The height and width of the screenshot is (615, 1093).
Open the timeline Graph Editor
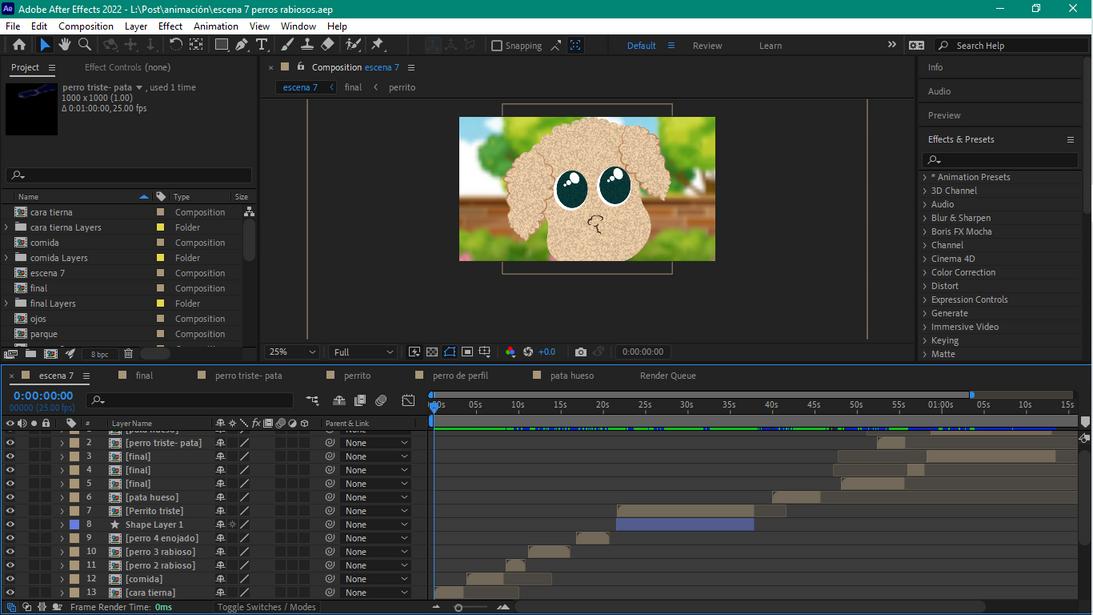[x=408, y=401]
